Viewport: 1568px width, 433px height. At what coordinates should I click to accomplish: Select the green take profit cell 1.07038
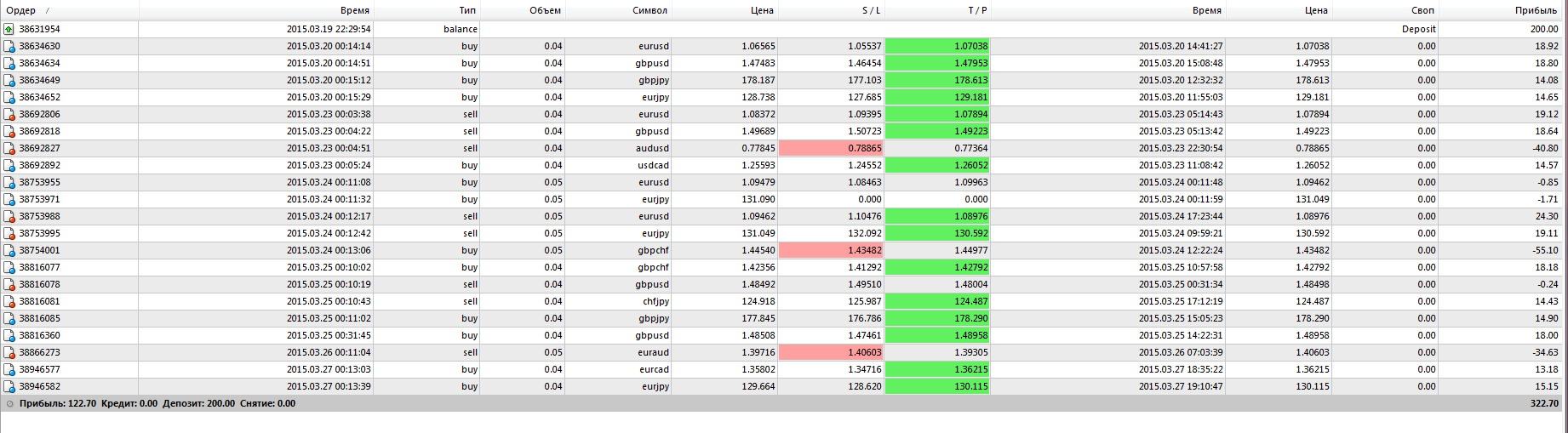pyautogui.click(x=938, y=46)
